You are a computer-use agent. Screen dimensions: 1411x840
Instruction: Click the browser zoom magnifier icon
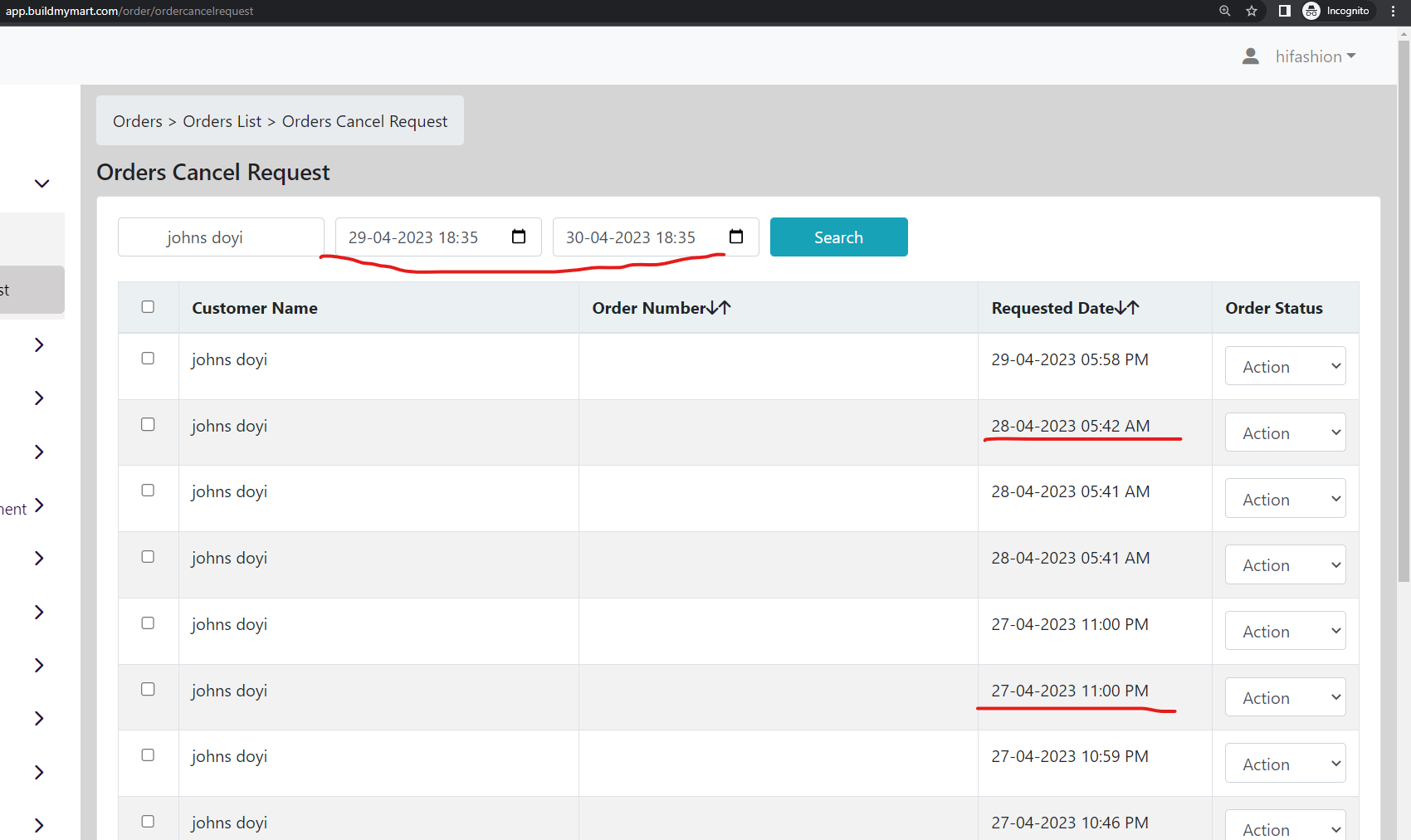click(x=1224, y=11)
